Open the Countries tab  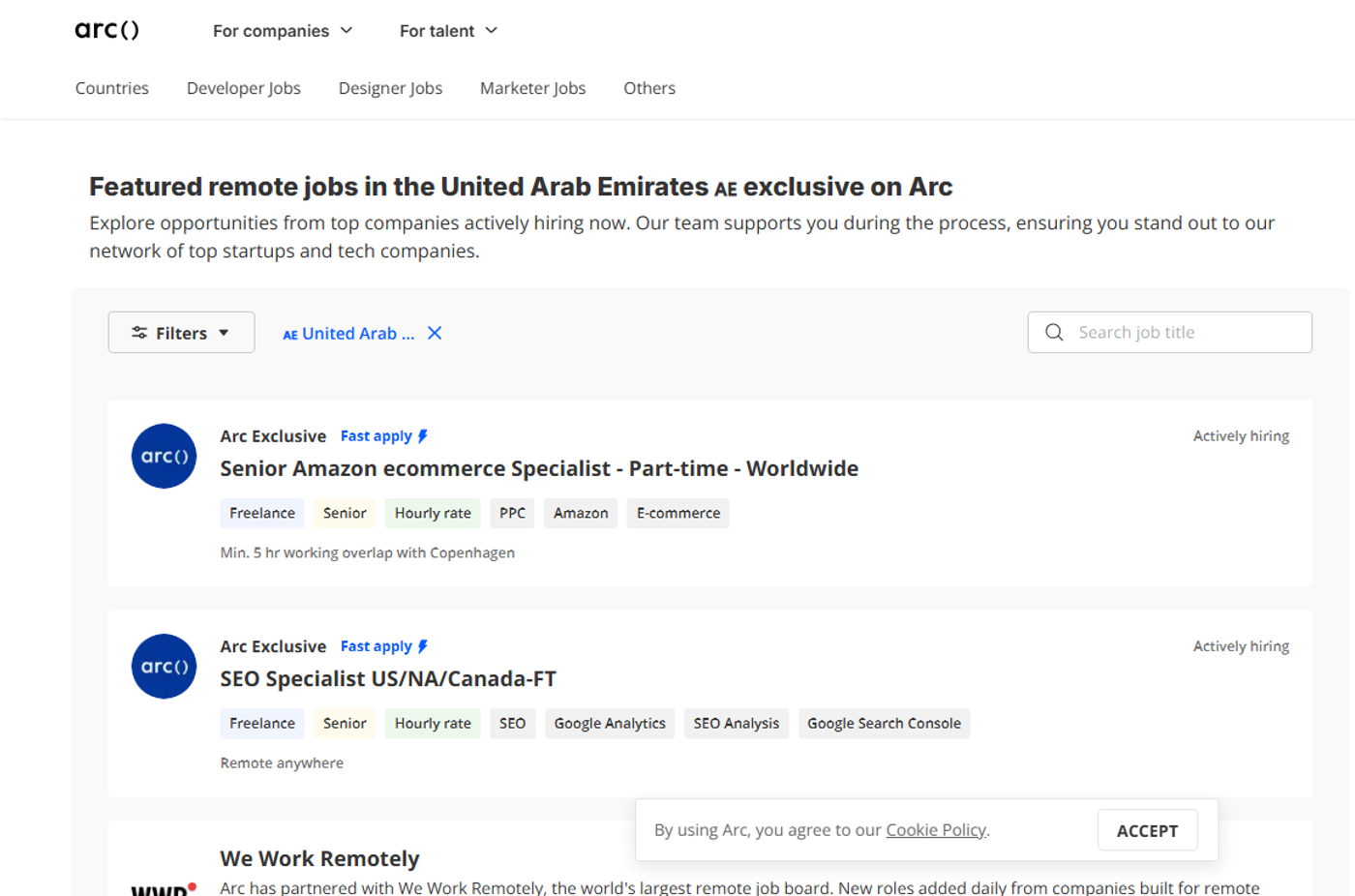112,88
